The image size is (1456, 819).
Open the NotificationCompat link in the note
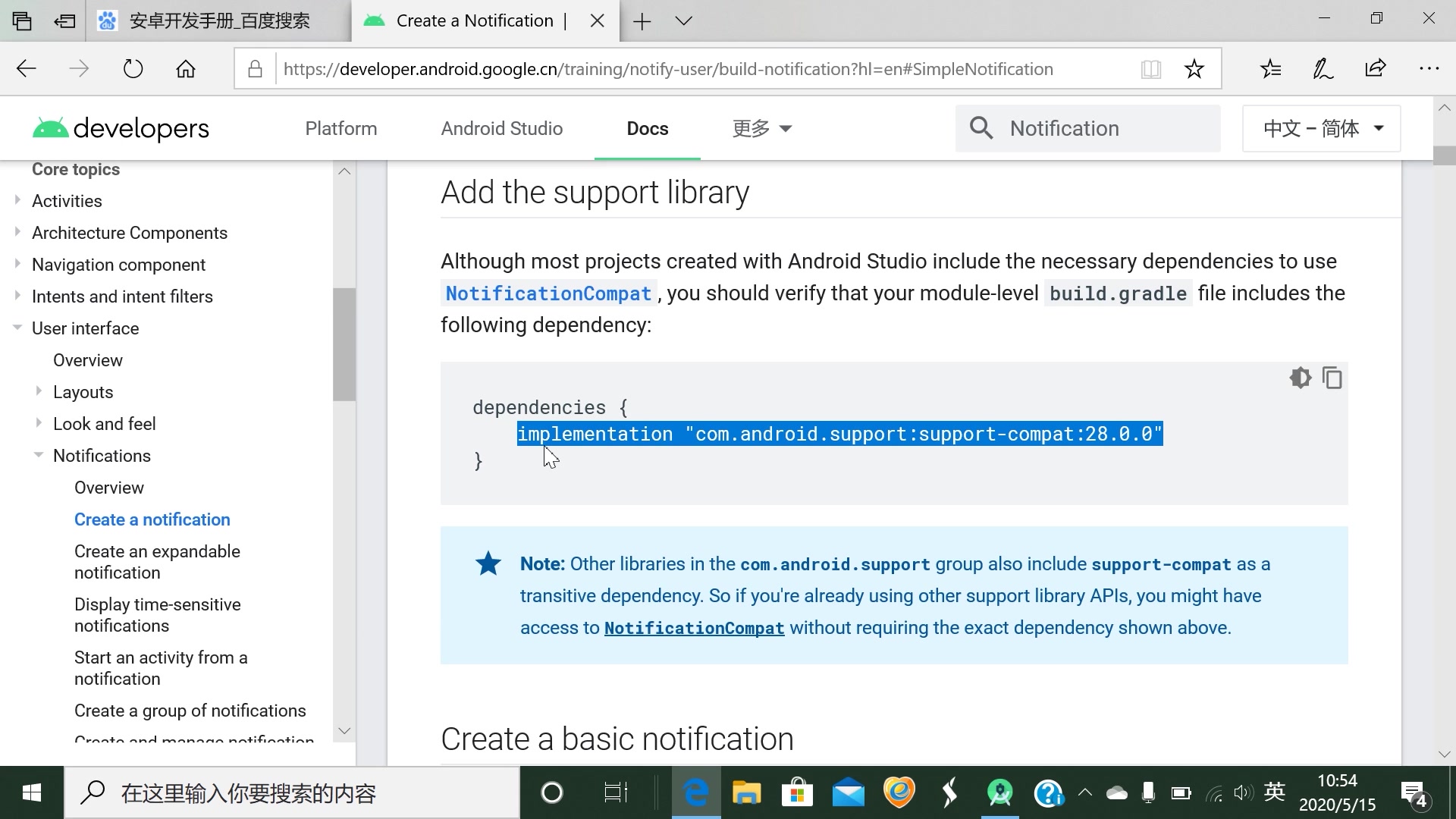coord(693,627)
